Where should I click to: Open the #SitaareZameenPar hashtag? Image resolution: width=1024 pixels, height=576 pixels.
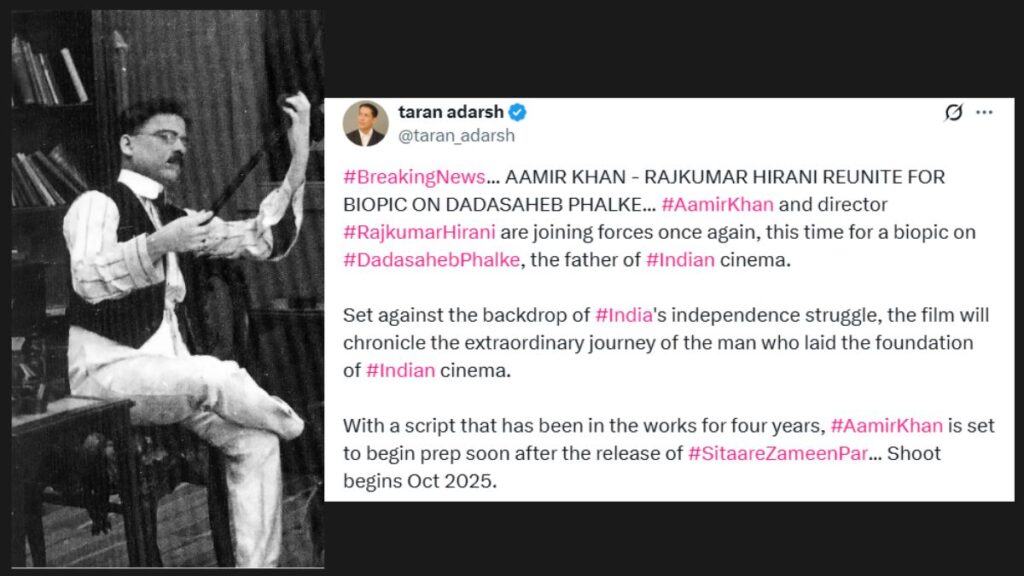pyautogui.click(x=778, y=453)
